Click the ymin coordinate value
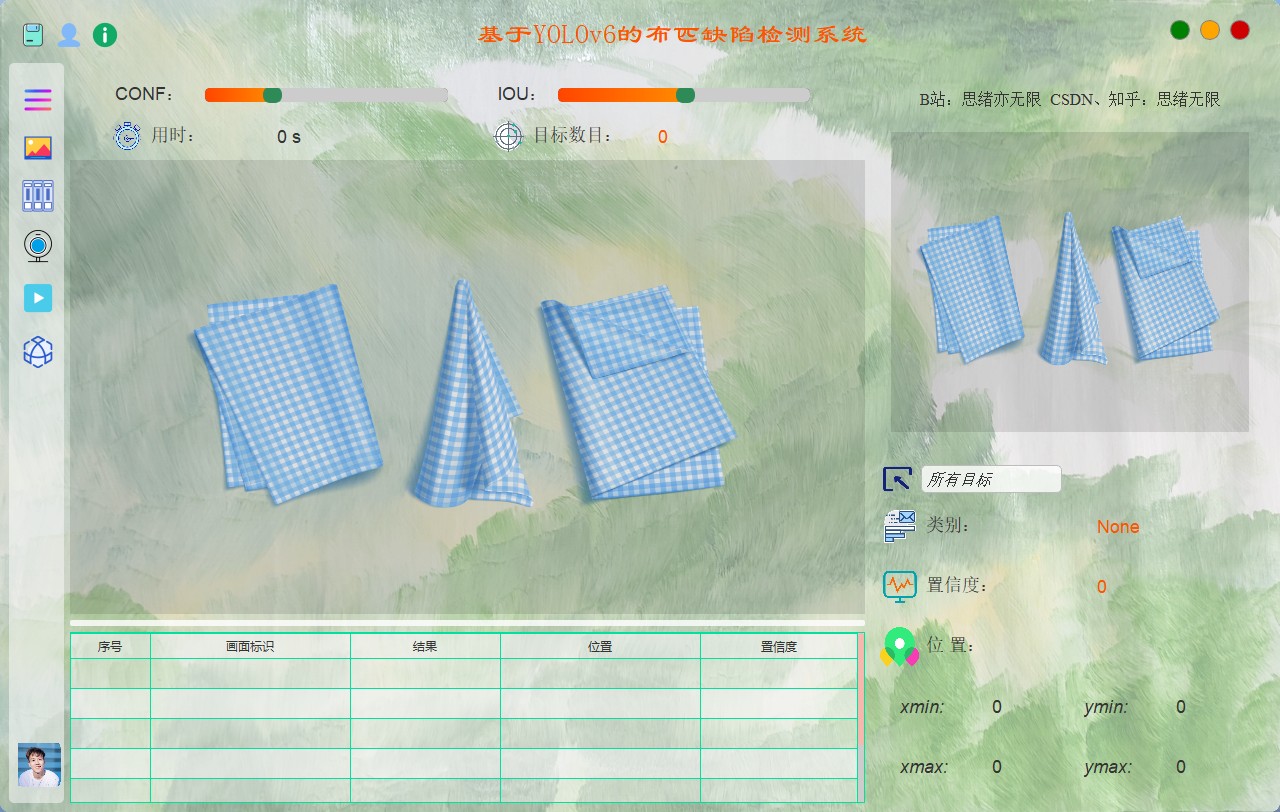Viewport: 1280px width, 812px height. [x=1181, y=707]
